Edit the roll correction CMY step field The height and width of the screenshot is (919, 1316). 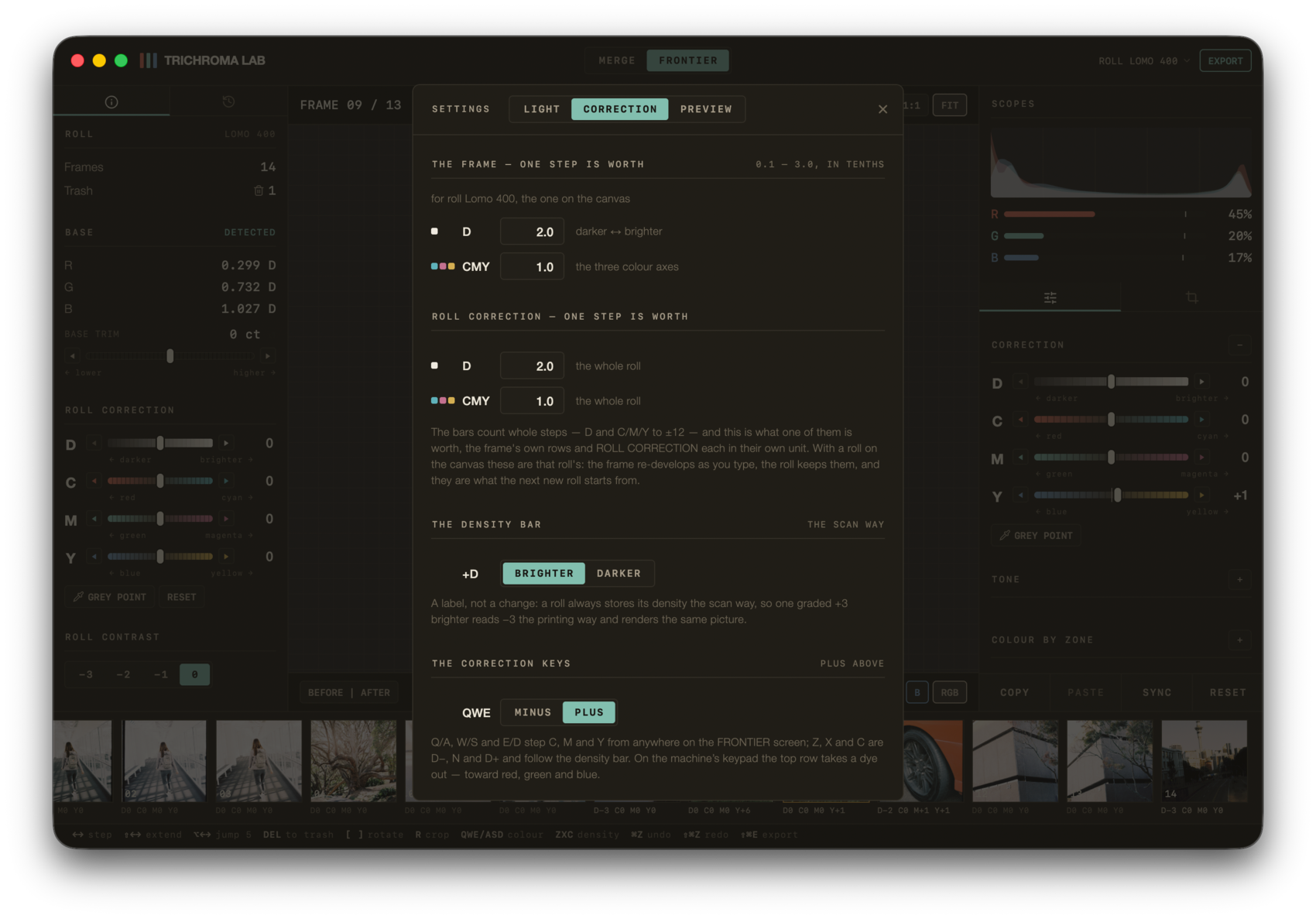pyautogui.click(x=532, y=401)
